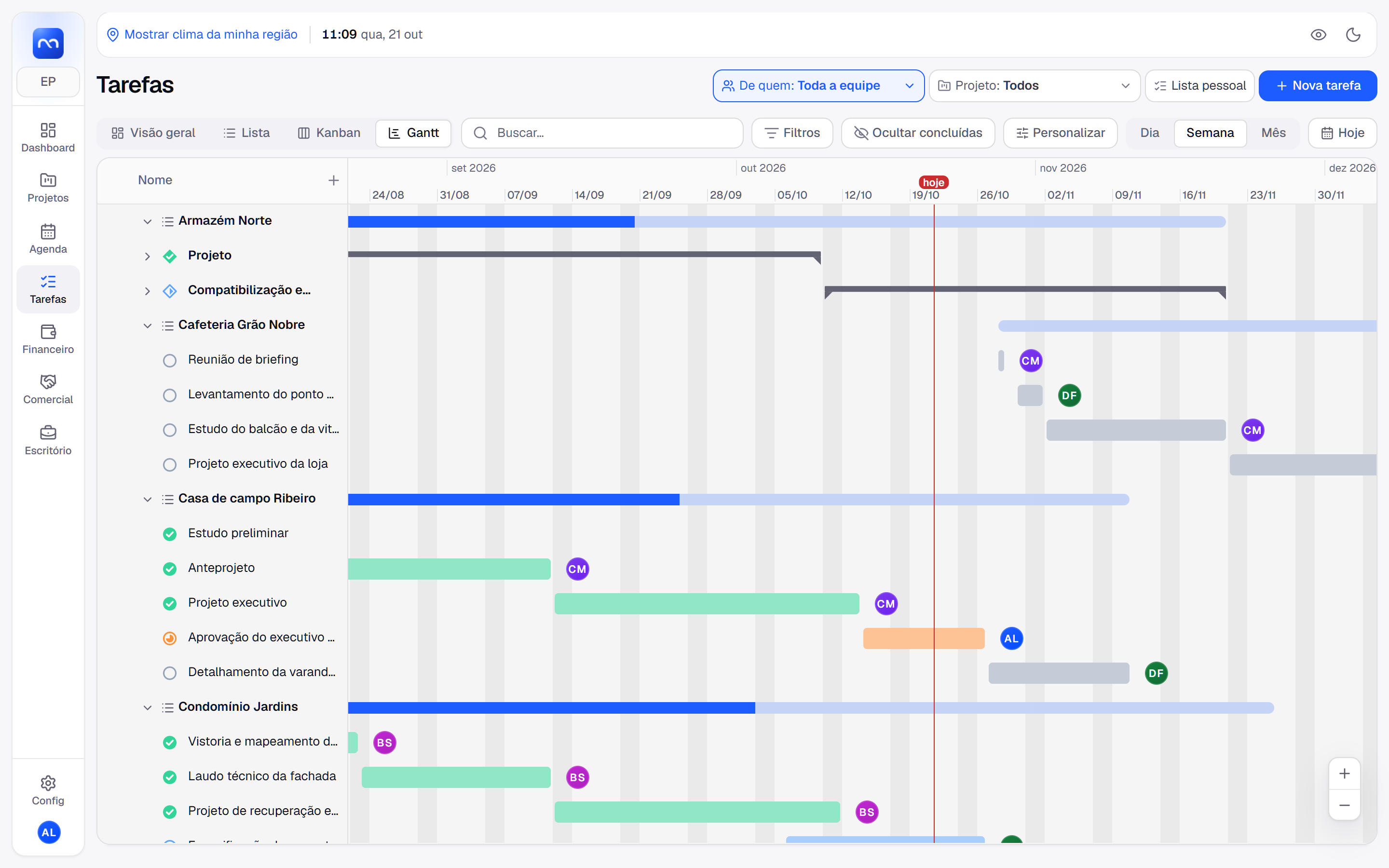This screenshot has width=1389, height=868.
Task: Open Projetos in the sidebar
Action: 48,188
